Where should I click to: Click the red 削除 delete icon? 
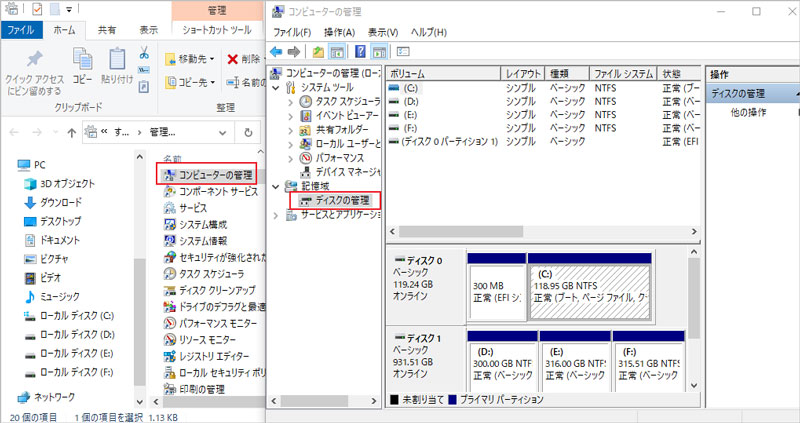233,59
